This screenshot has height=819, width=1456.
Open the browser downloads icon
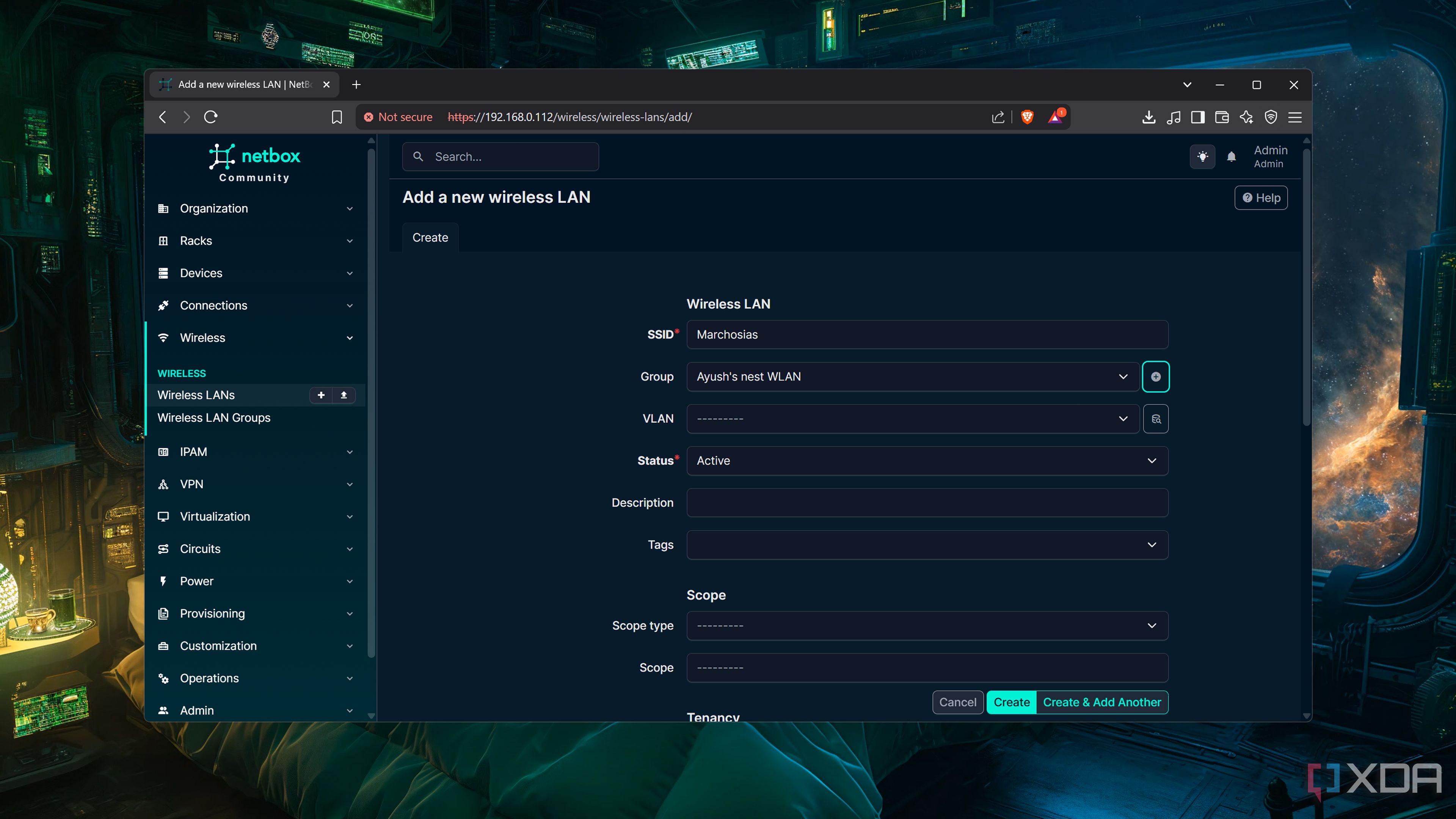tap(1148, 117)
